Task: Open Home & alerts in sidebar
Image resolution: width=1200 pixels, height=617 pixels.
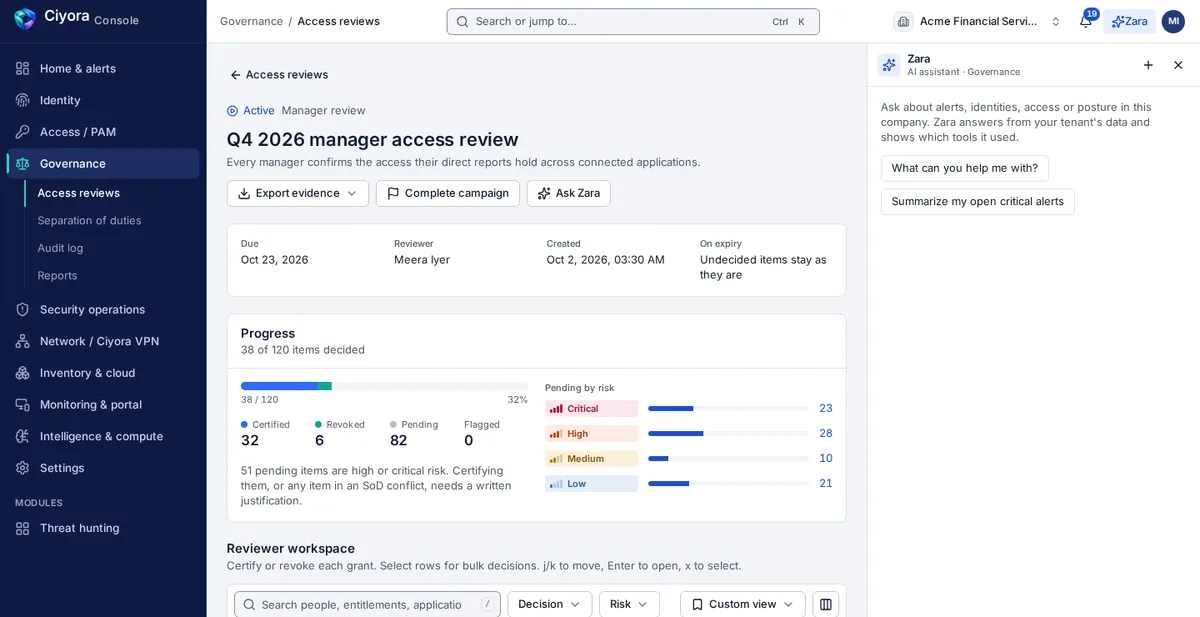Action: pyautogui.click(x=103, y=68)
